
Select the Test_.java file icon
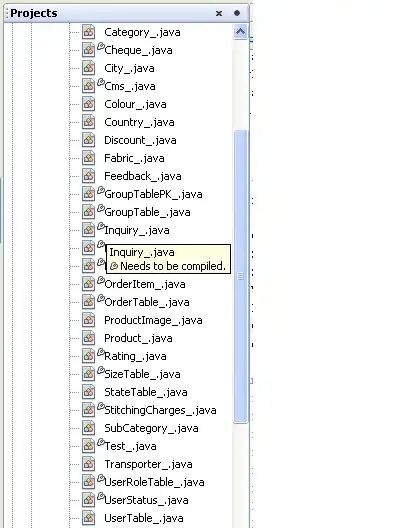[x=89, y=446]
